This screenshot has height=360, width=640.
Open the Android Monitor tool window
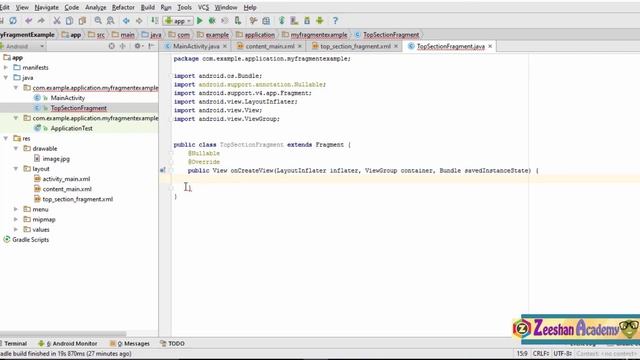[68, 343]
